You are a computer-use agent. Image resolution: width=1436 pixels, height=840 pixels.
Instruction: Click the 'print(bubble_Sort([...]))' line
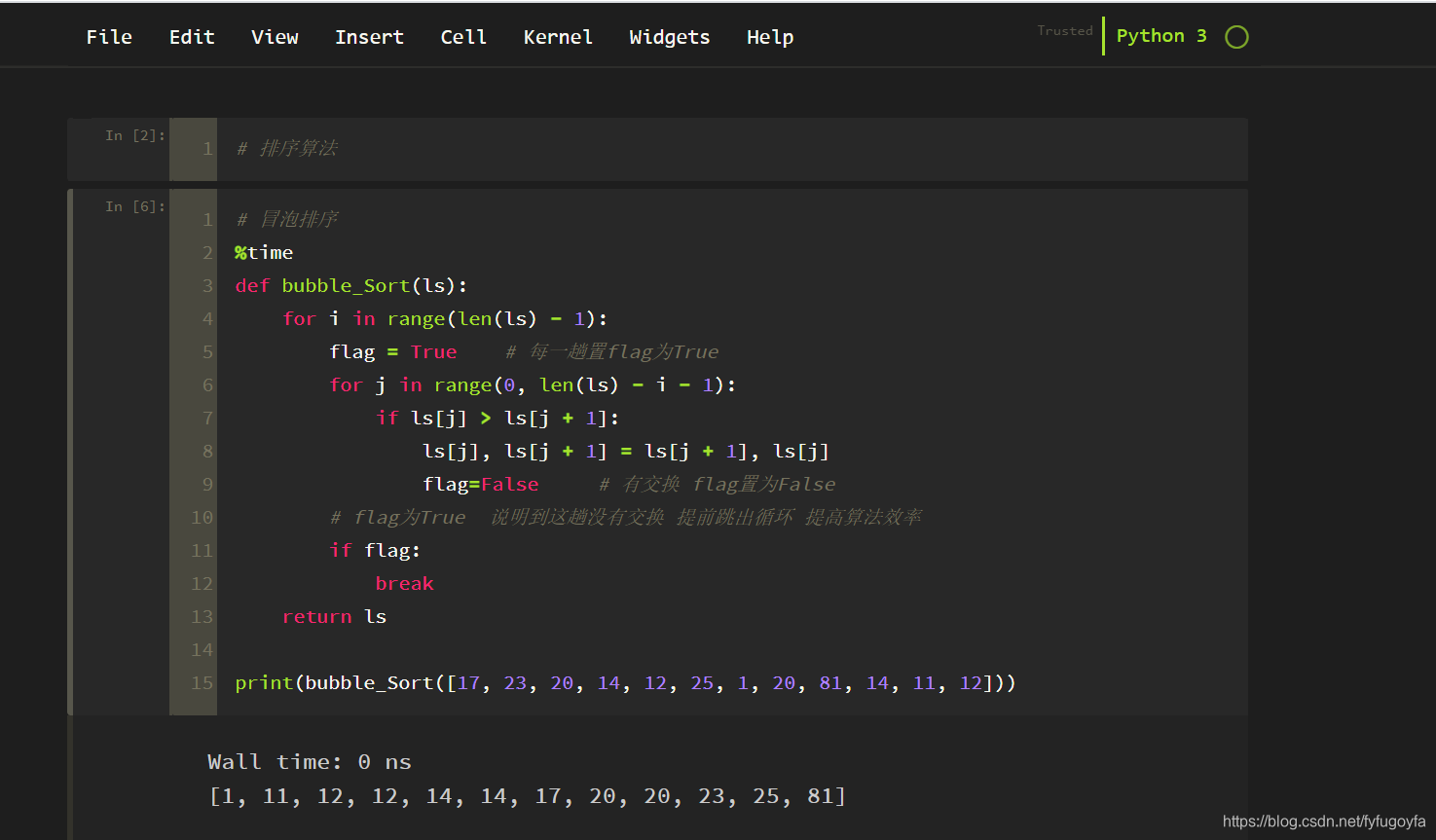pos(625,683)
